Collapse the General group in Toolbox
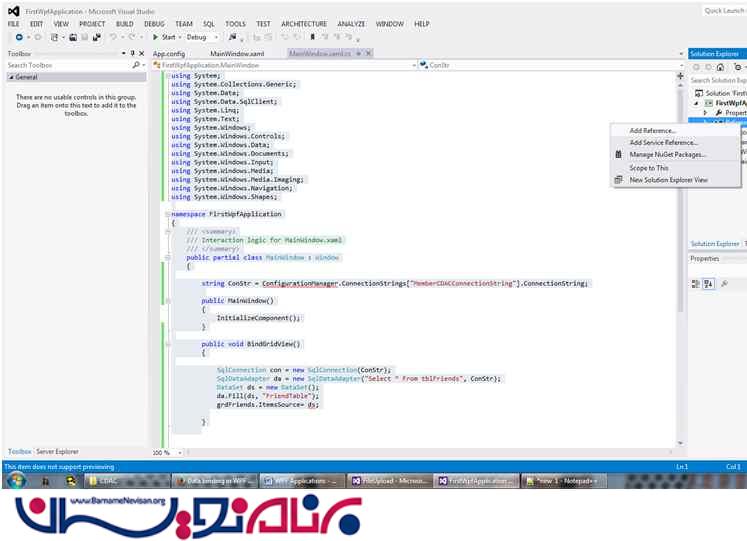The image size is (747, 541). (x=11, y=77)
